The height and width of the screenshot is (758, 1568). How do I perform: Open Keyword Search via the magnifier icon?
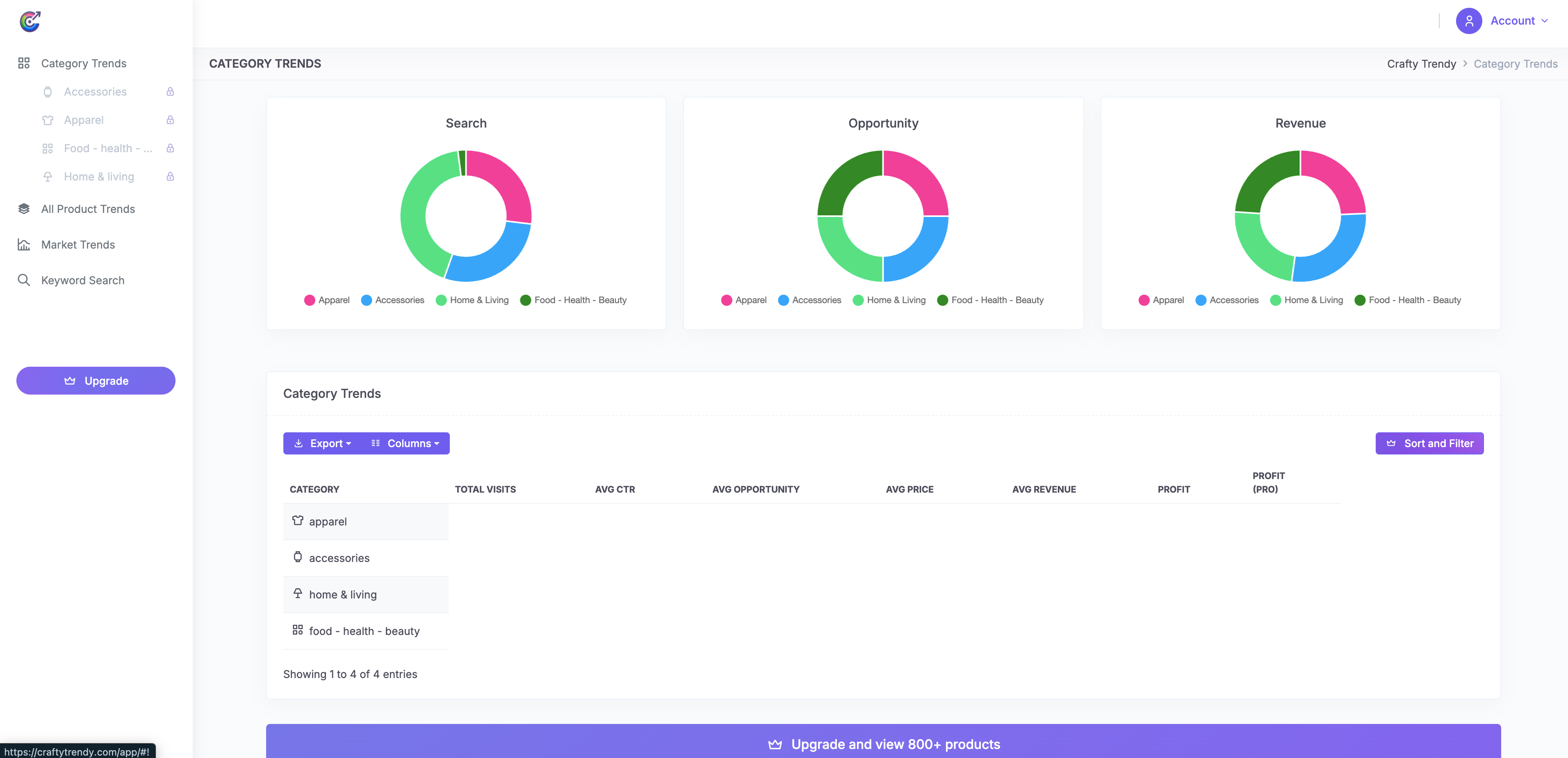point(24,280)
